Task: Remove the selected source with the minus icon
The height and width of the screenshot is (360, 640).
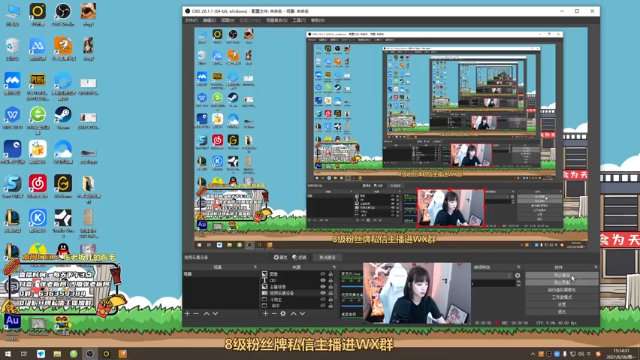Action: coord(274,313)
